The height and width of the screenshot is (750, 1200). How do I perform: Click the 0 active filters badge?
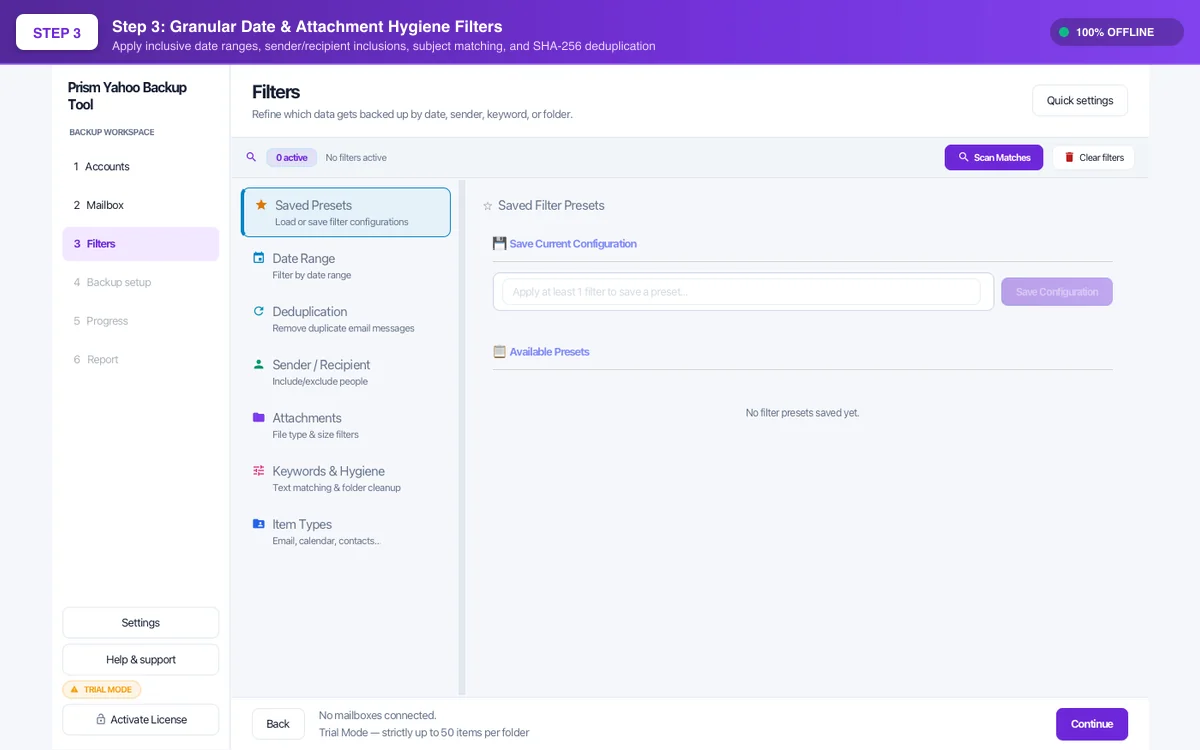click(x=292, y=157)
